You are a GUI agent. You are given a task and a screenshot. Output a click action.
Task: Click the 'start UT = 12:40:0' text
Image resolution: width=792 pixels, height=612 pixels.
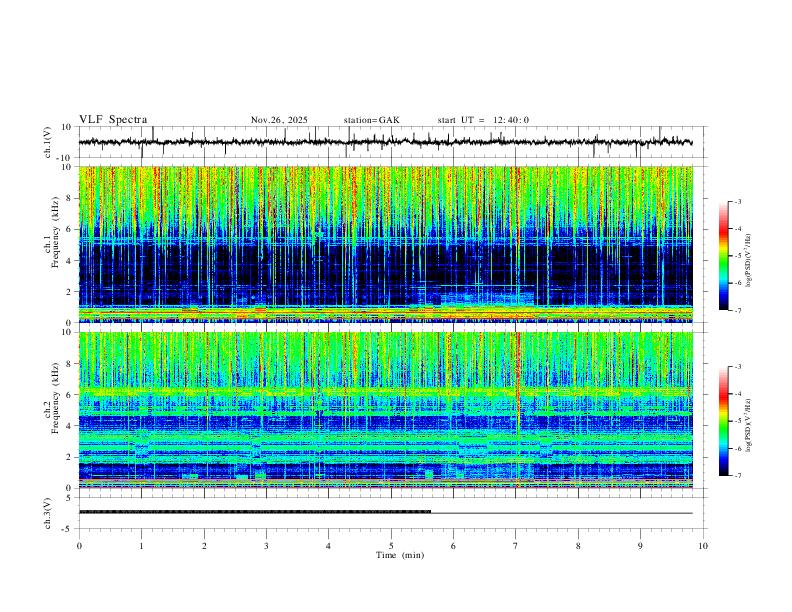pyautogui.click(x=483, y=120)
